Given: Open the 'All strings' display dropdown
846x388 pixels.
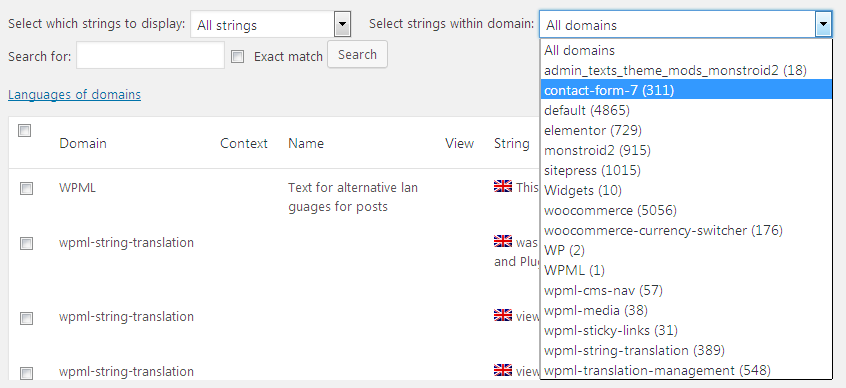Looking at the screenshot, I should point(270,25).
